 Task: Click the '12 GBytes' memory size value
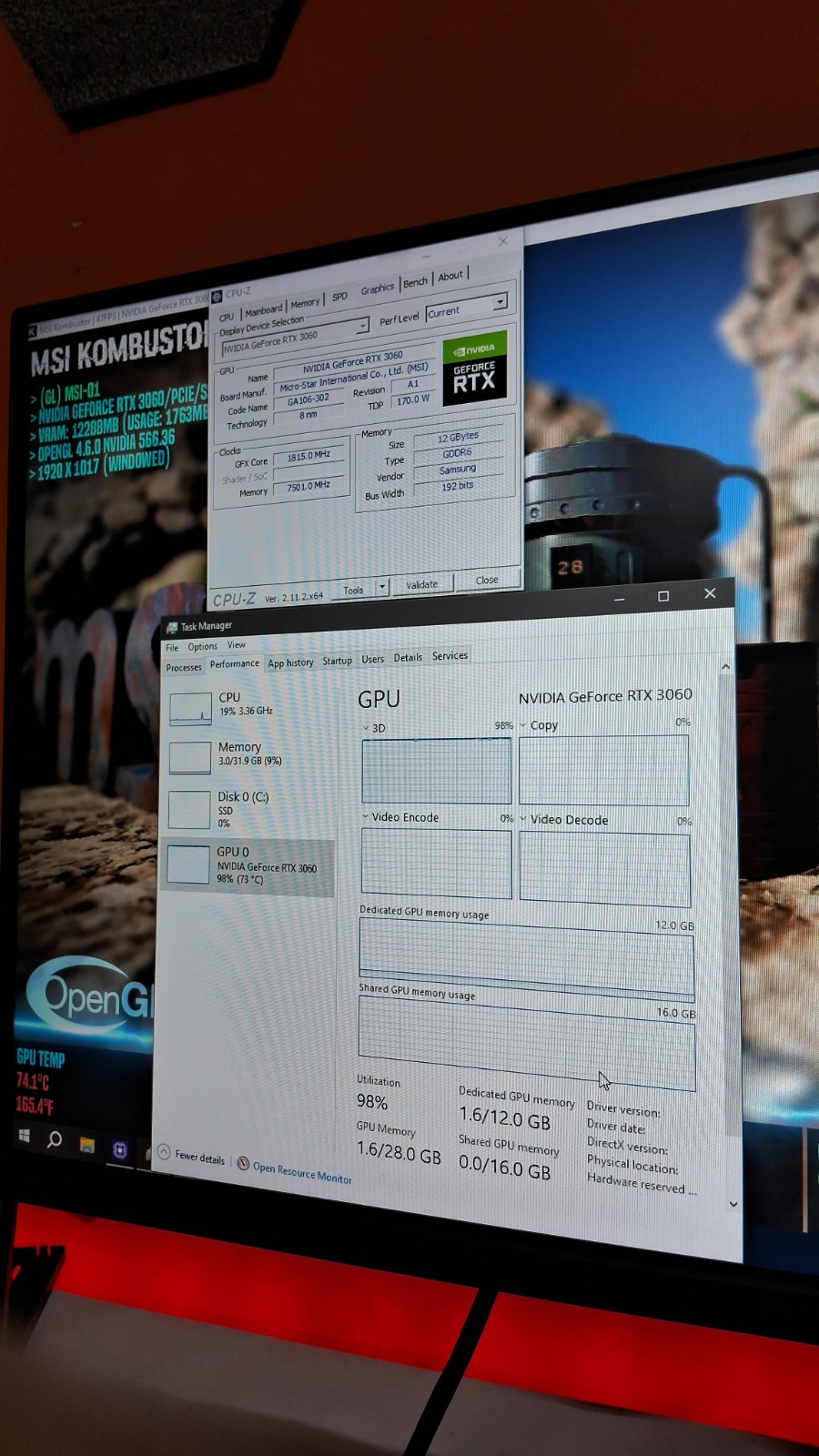point(458,437)
